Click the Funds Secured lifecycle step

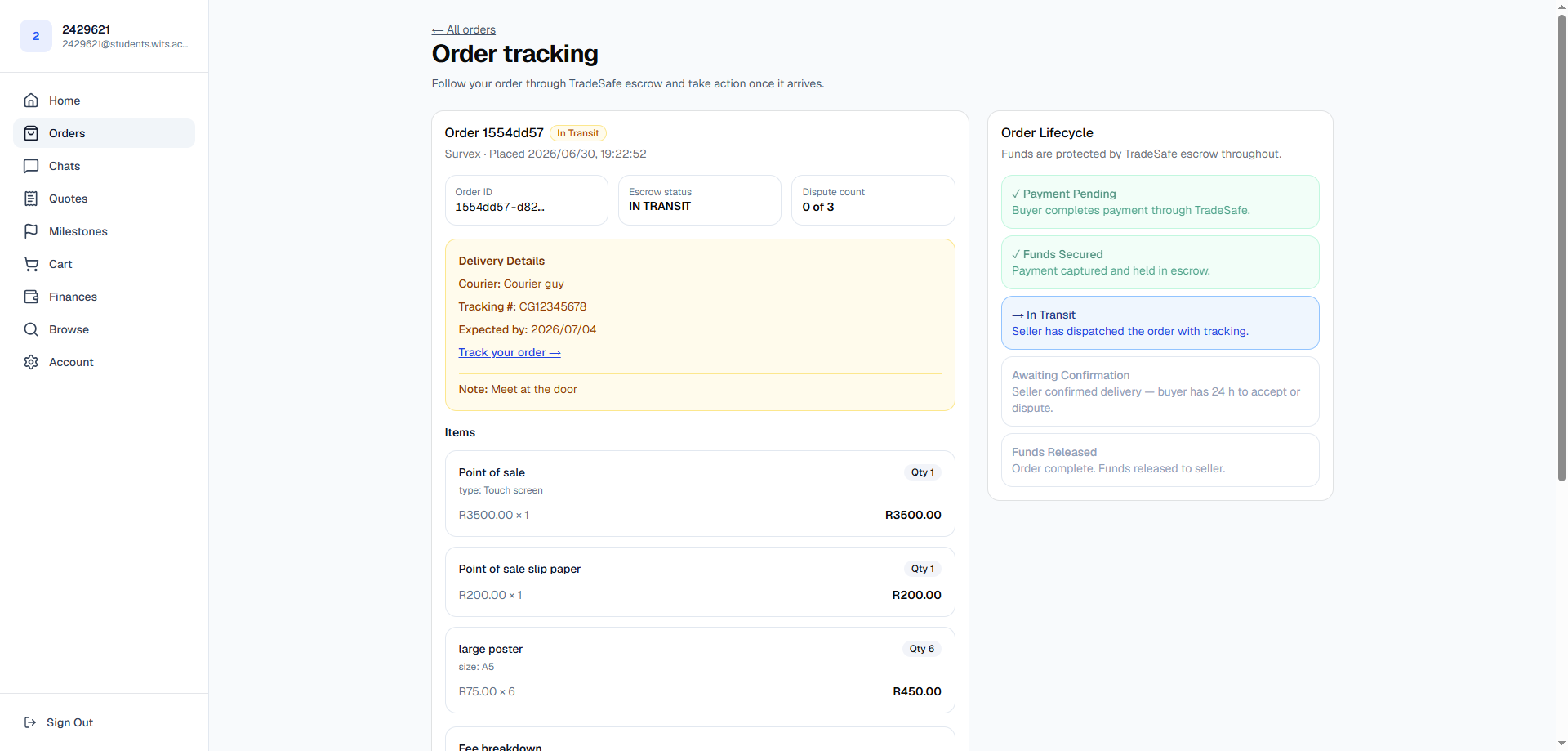(1160, 262)
